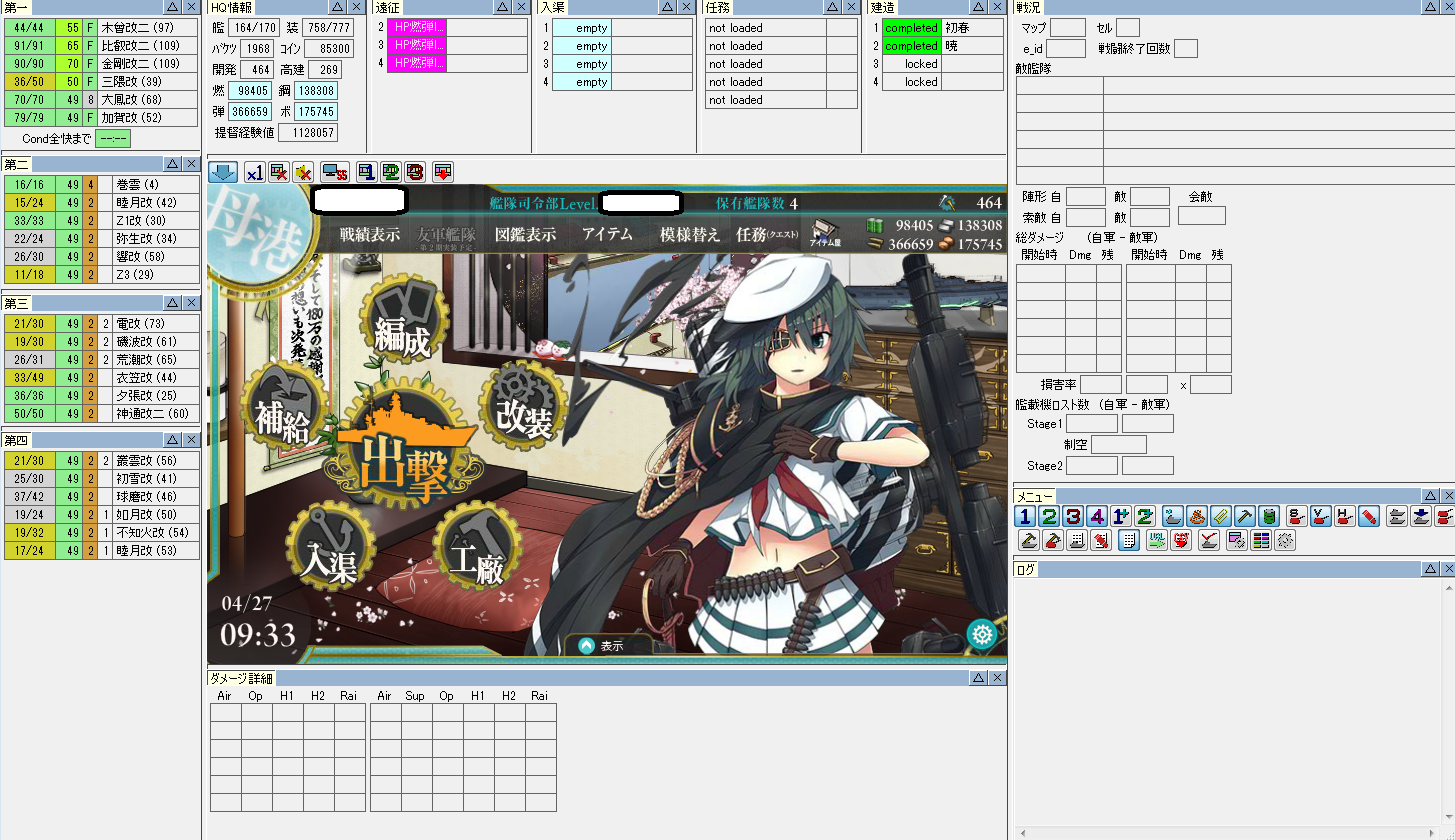
Task: Click the hammer icon in メニュー first row
Action: tap(1245, 516)
